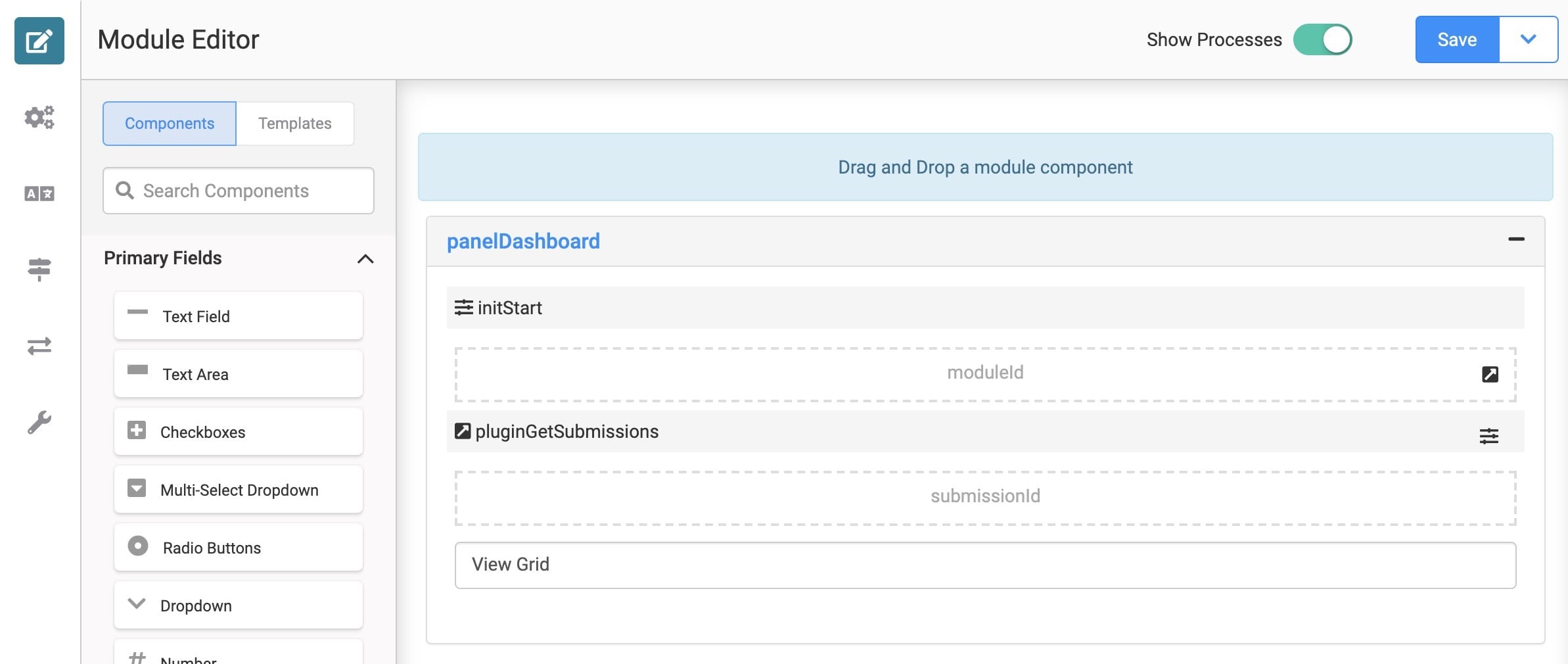Click the initStart component row
1568x664 pixels.
(x=985, y=308)
